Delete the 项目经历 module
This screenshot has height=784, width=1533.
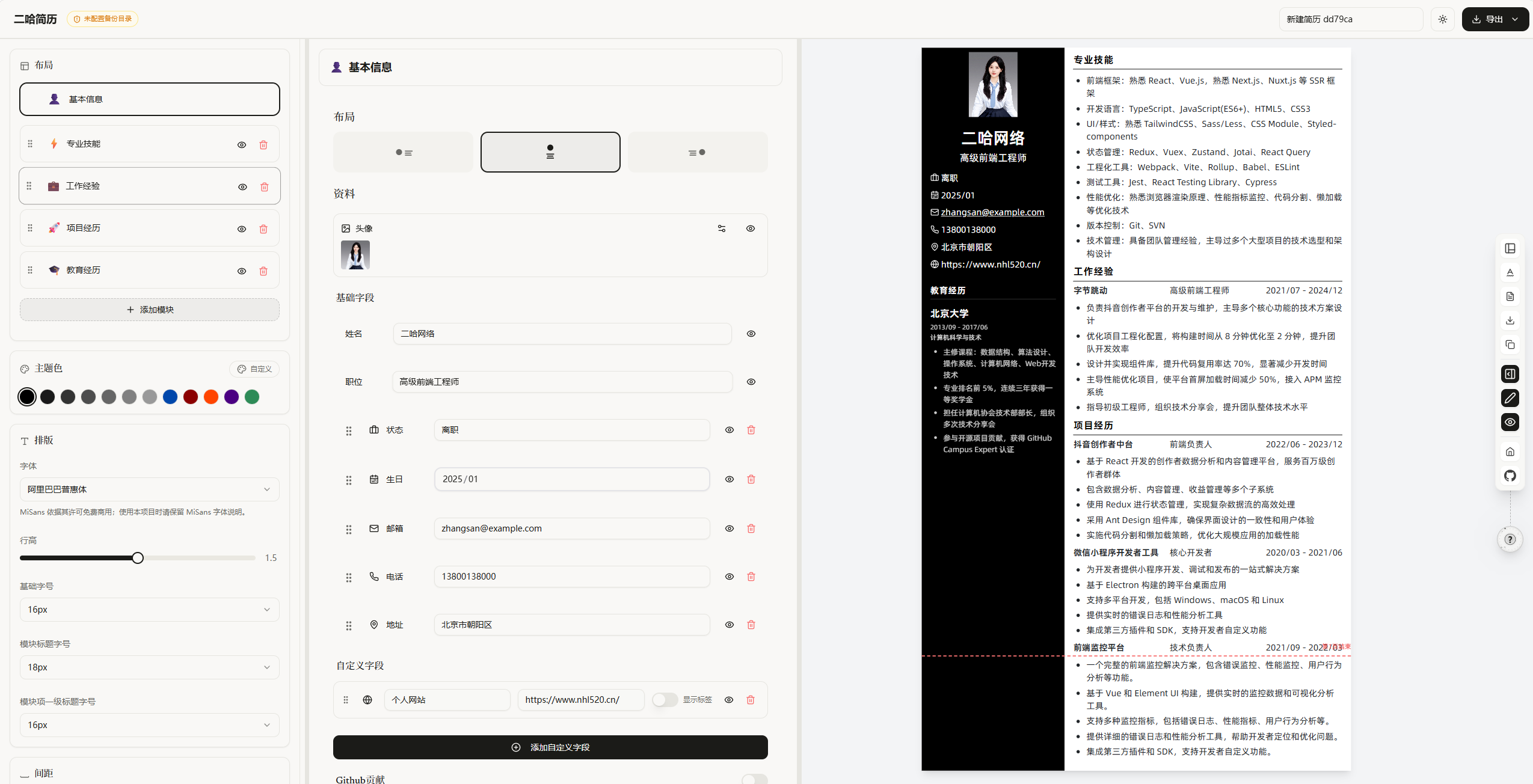[263, 228]
